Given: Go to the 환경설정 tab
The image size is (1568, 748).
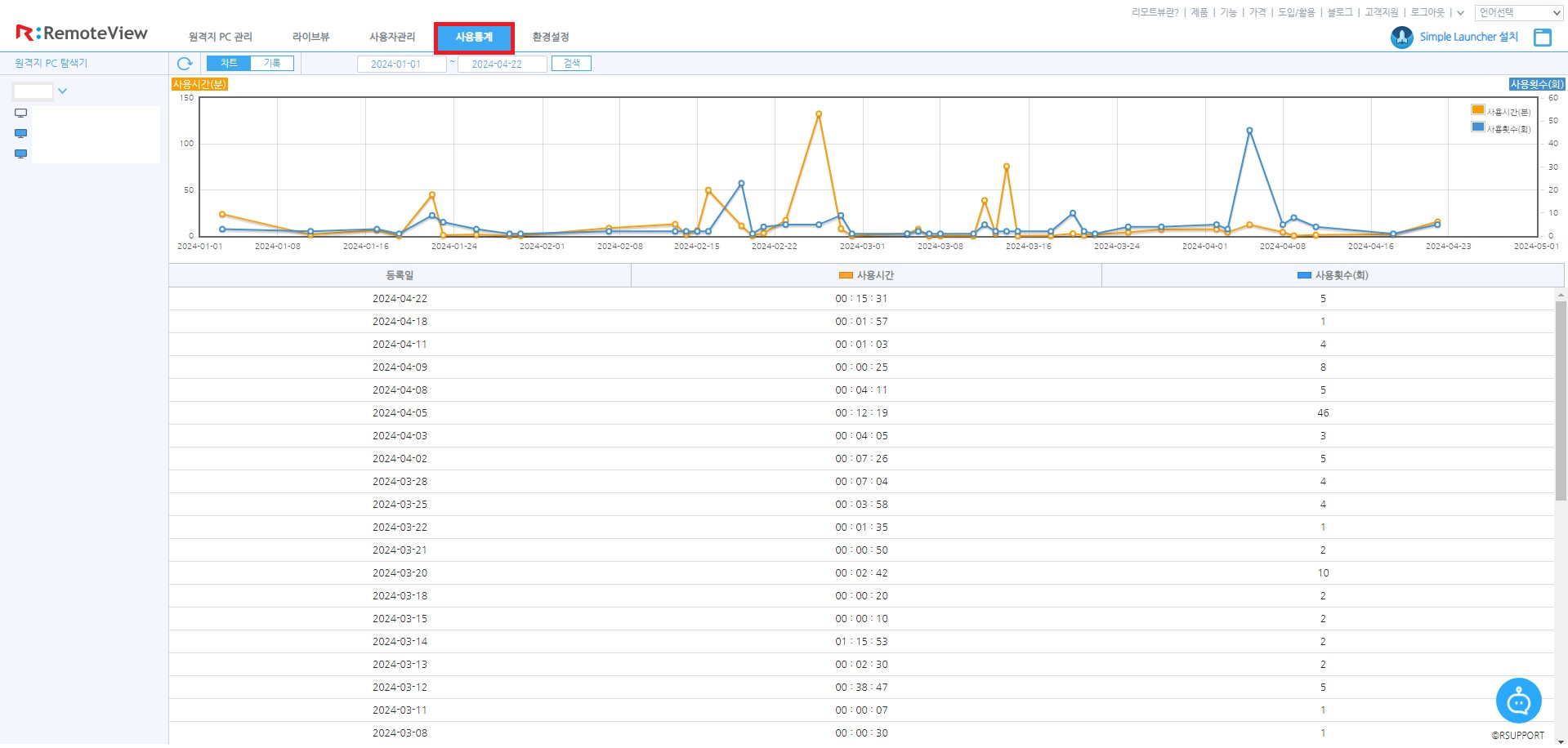Looking at the screenshot, I should point(550,38).
